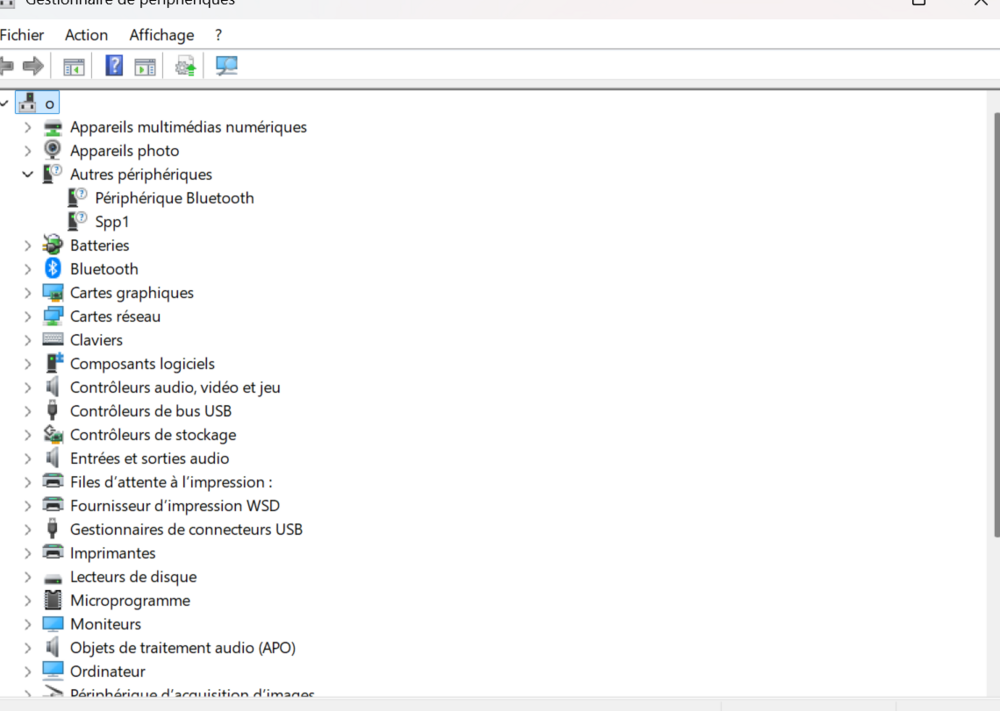Open the Action menu
This screenshot has width=1000, height=711.
click(x=86, y=35)
